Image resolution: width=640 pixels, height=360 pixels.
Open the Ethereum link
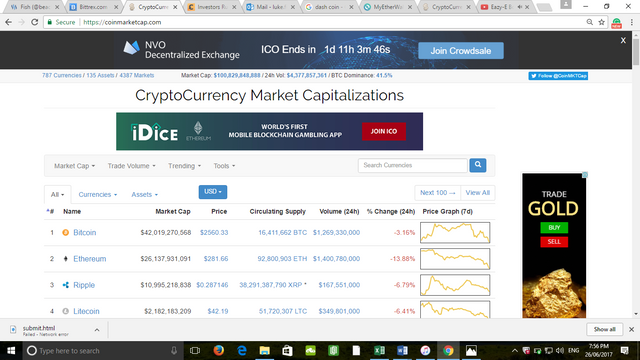pos(89,259)
